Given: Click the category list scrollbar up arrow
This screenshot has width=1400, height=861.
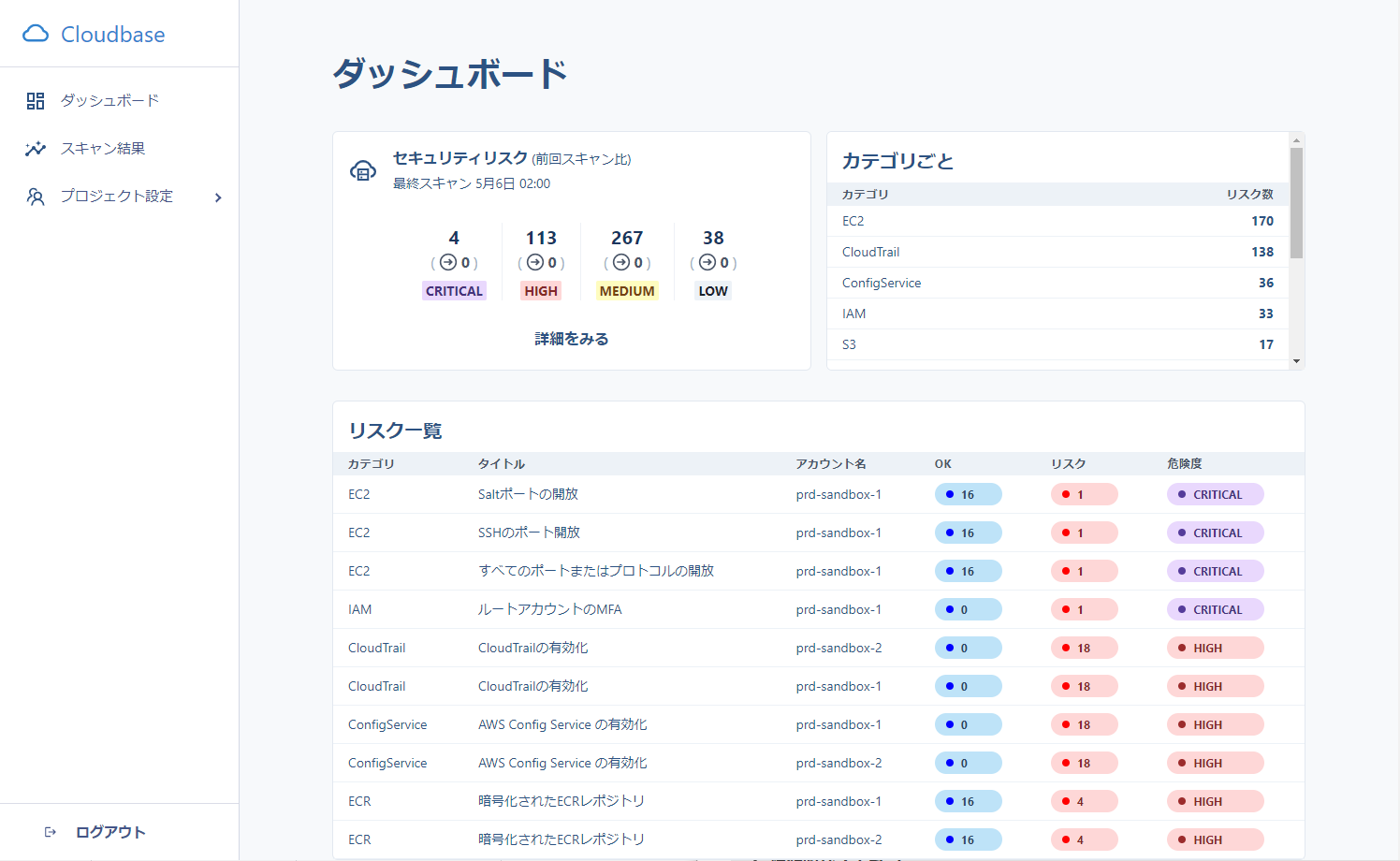Looking at the screenshot, I should point(1296,140).
